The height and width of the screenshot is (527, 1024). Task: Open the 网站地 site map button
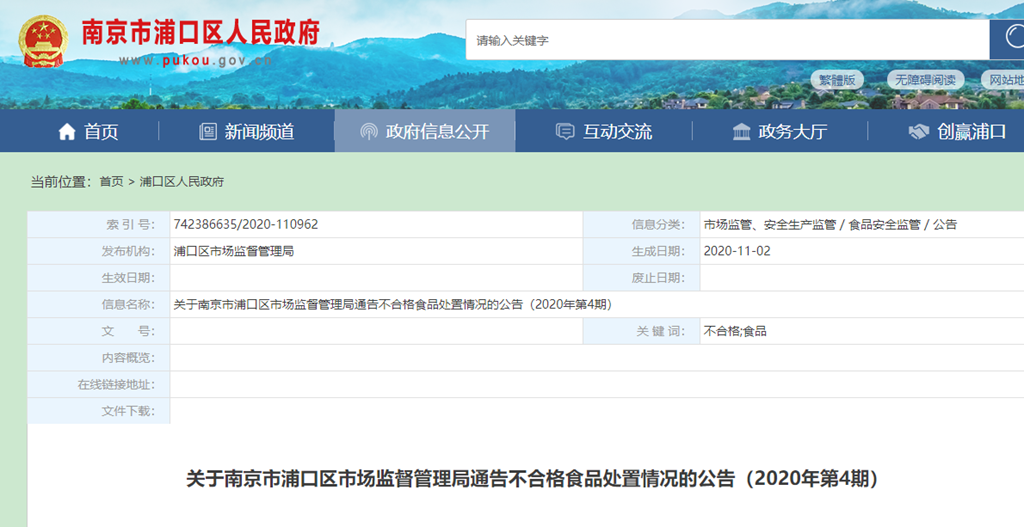click(x=1004, y=80)
